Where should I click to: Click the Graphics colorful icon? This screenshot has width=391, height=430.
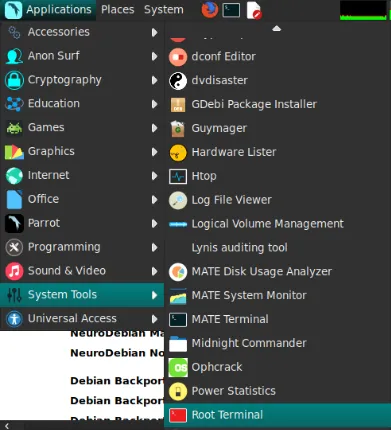coord(14,152)
